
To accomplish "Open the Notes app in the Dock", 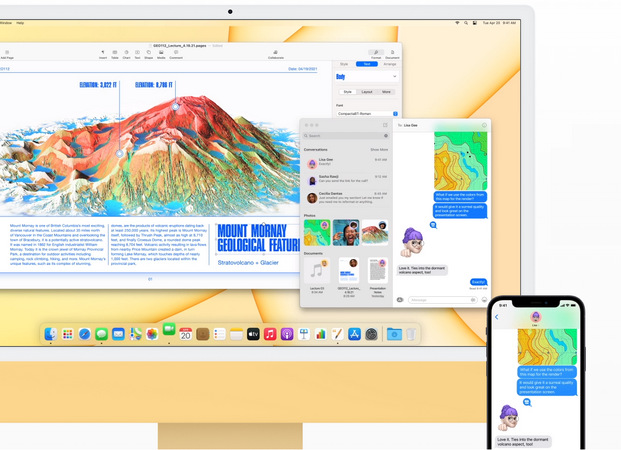I will [236, 334].
